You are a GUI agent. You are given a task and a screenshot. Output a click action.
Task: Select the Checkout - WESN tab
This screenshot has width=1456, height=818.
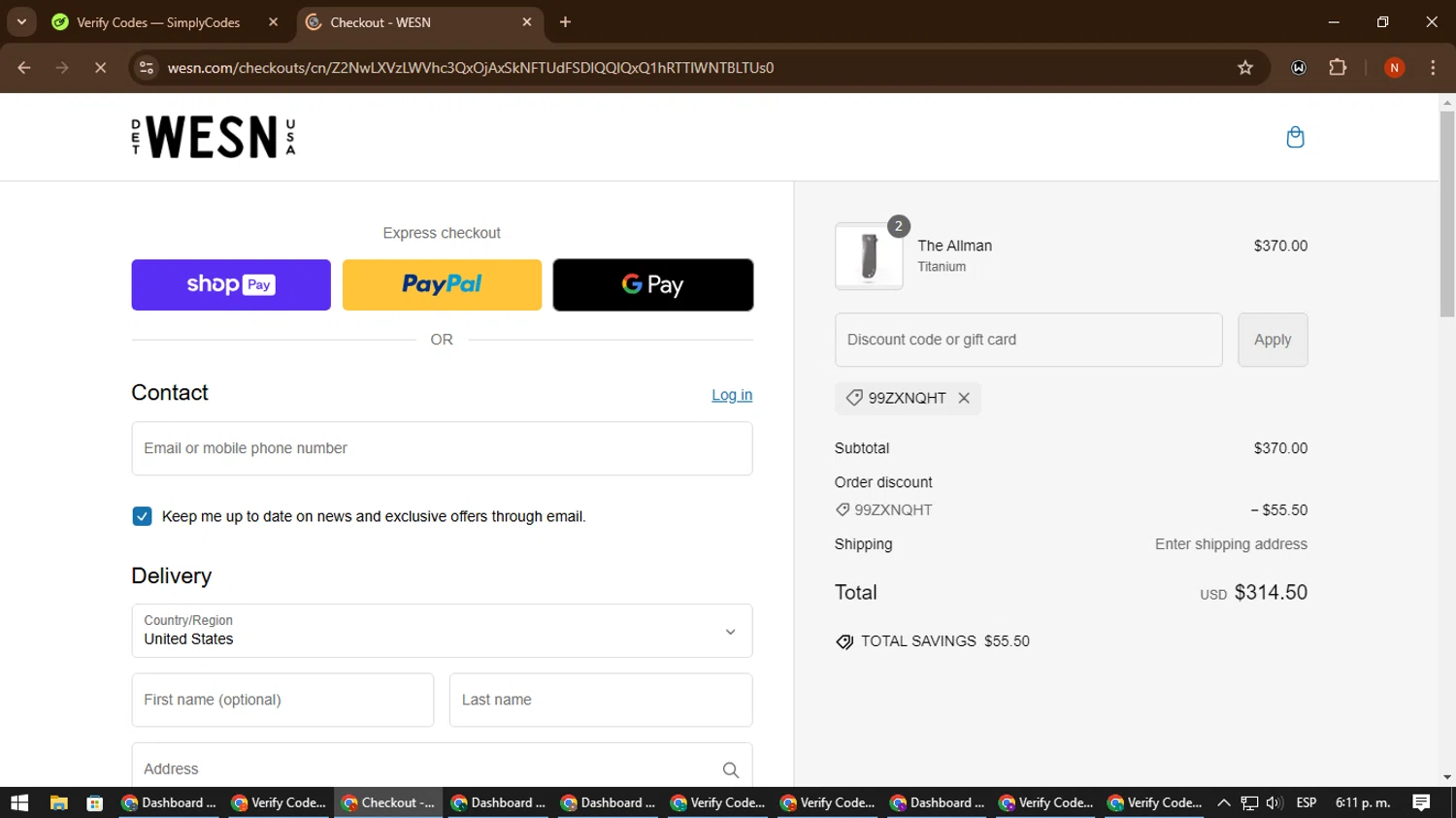pos(419,22)
